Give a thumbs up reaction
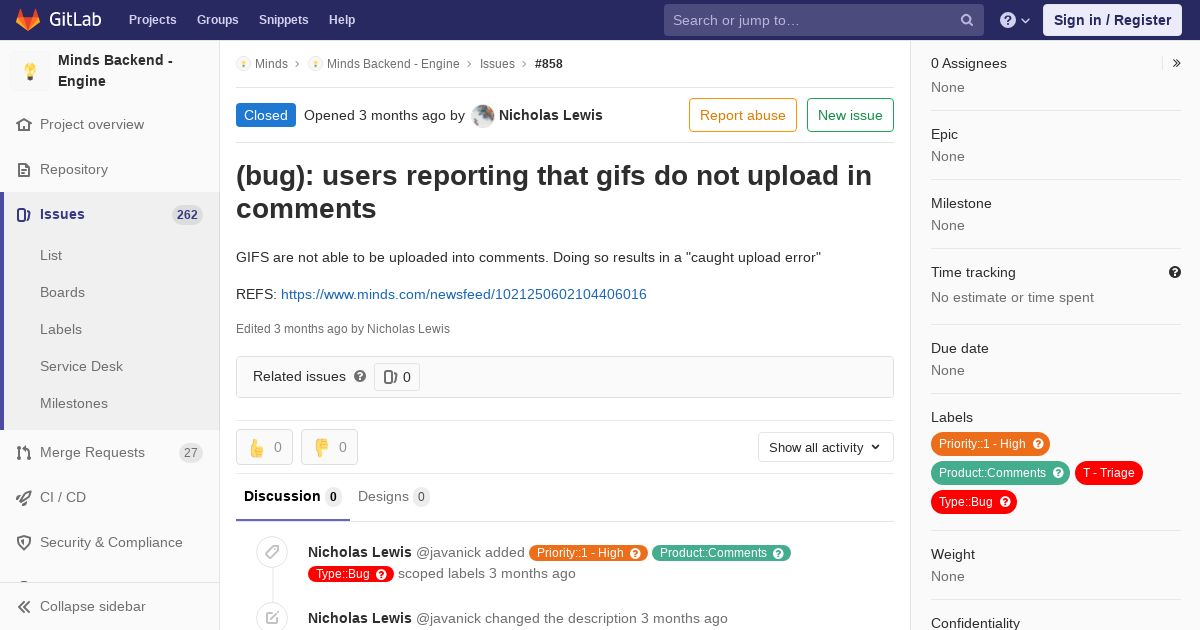 [264, 447]
